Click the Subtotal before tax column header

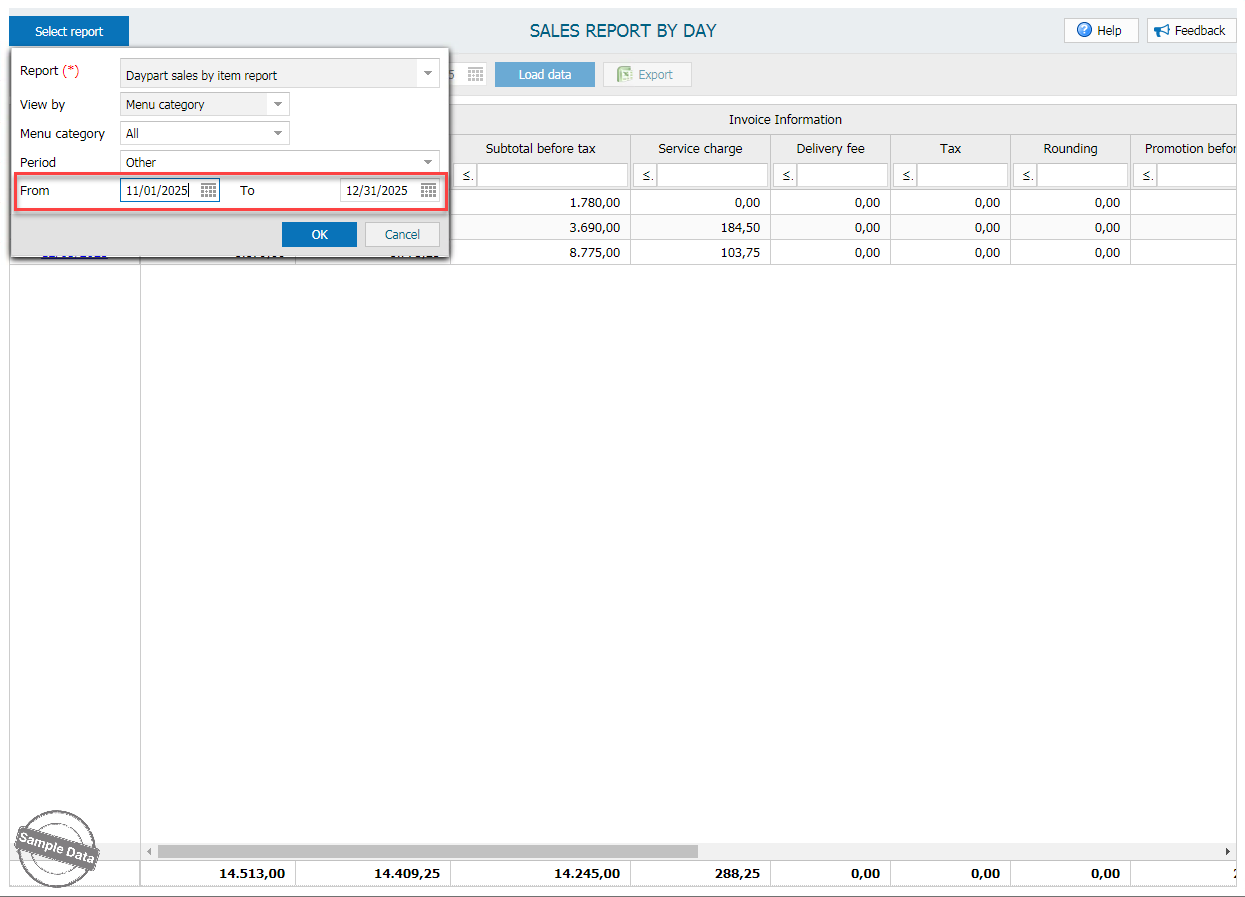(x=540, y=149)
